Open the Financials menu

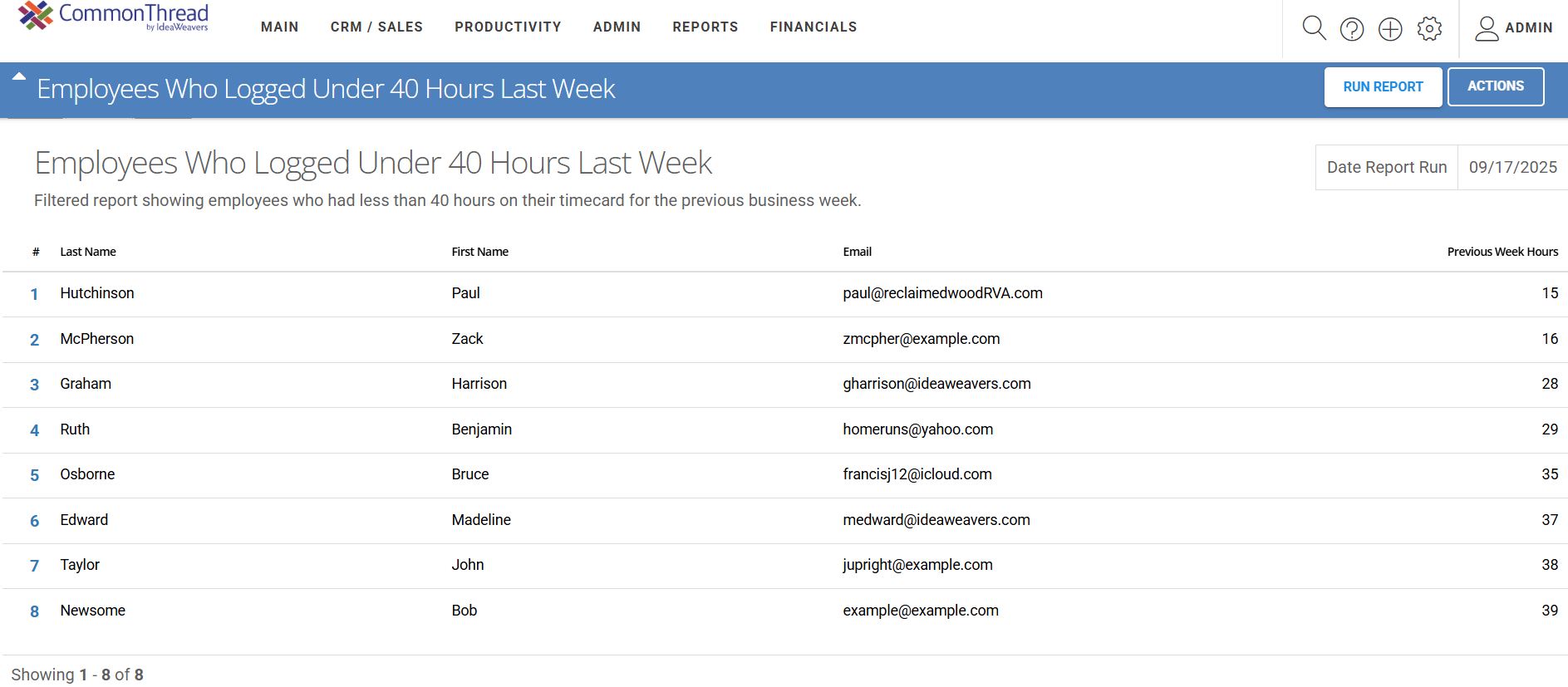813,27
